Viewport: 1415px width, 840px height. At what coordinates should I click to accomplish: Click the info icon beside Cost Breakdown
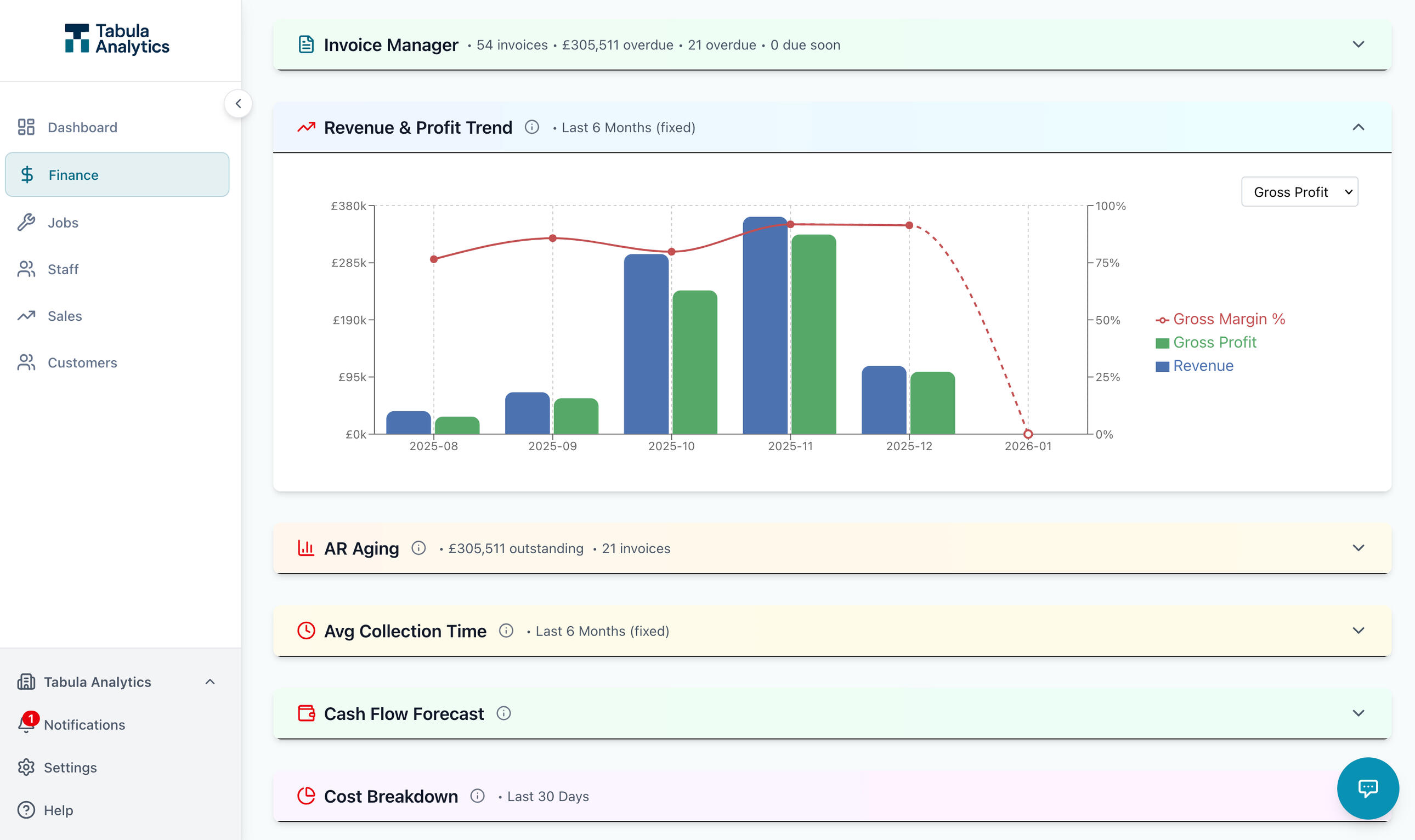(478, 796)
